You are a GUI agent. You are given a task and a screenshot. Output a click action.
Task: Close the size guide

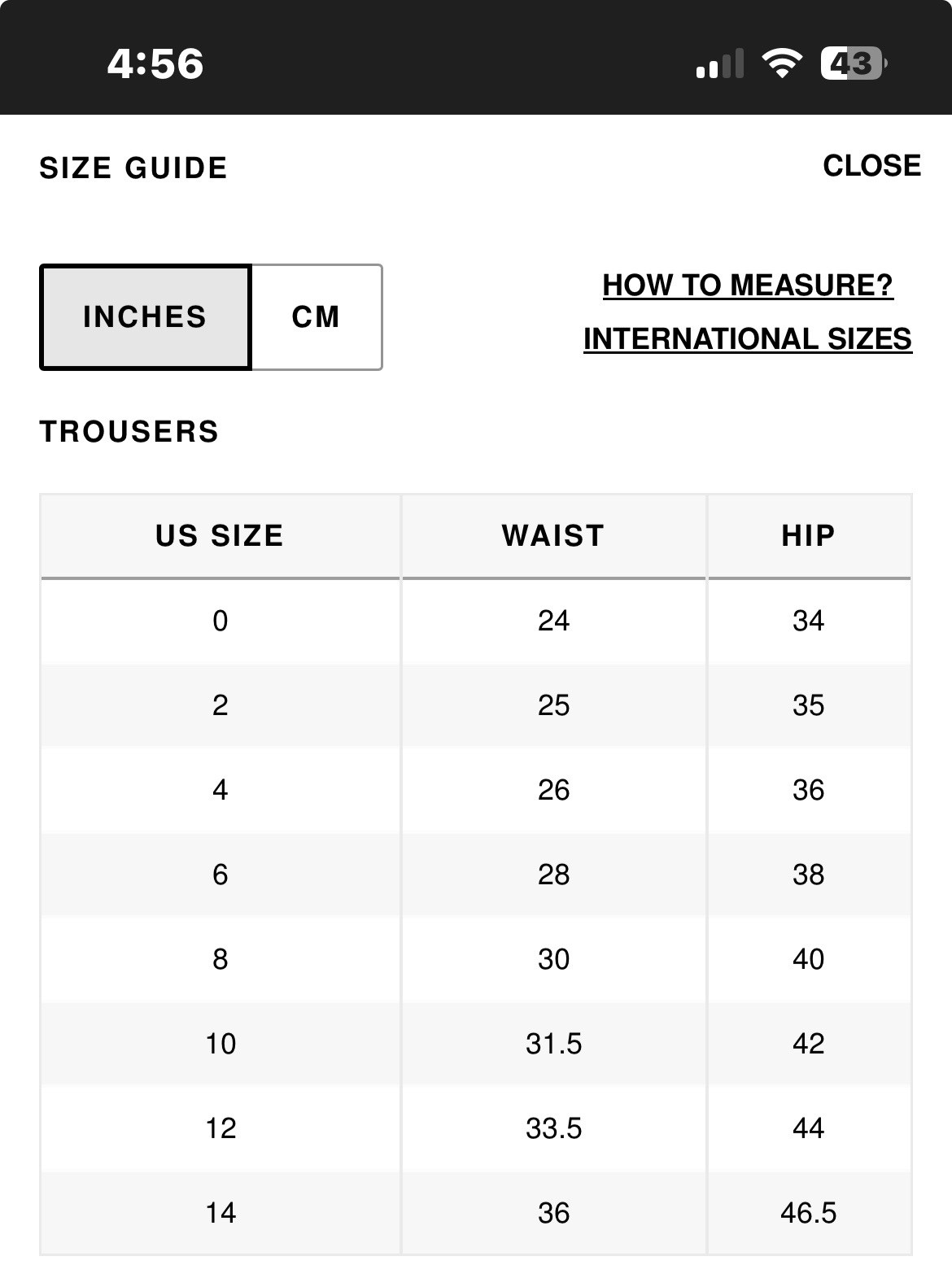(871, 166)
